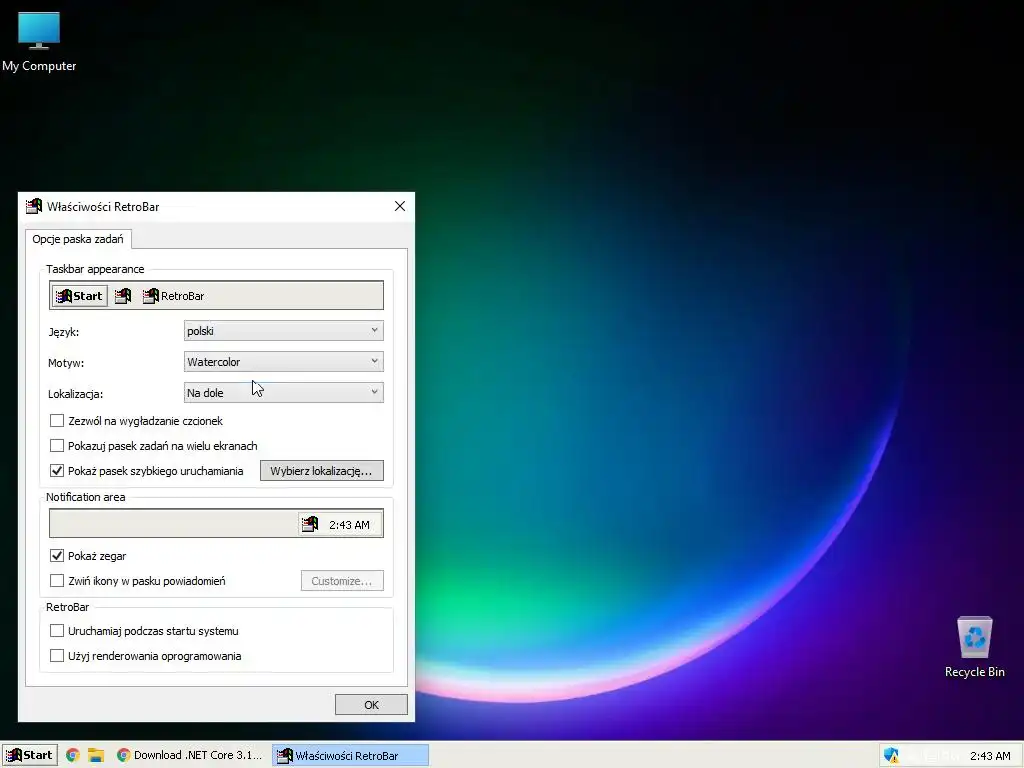This screenshot has width=1024, height=768.
Task: Enable Zezwól na wygładzanie czcionek checkbox
Action: [57, 421]
